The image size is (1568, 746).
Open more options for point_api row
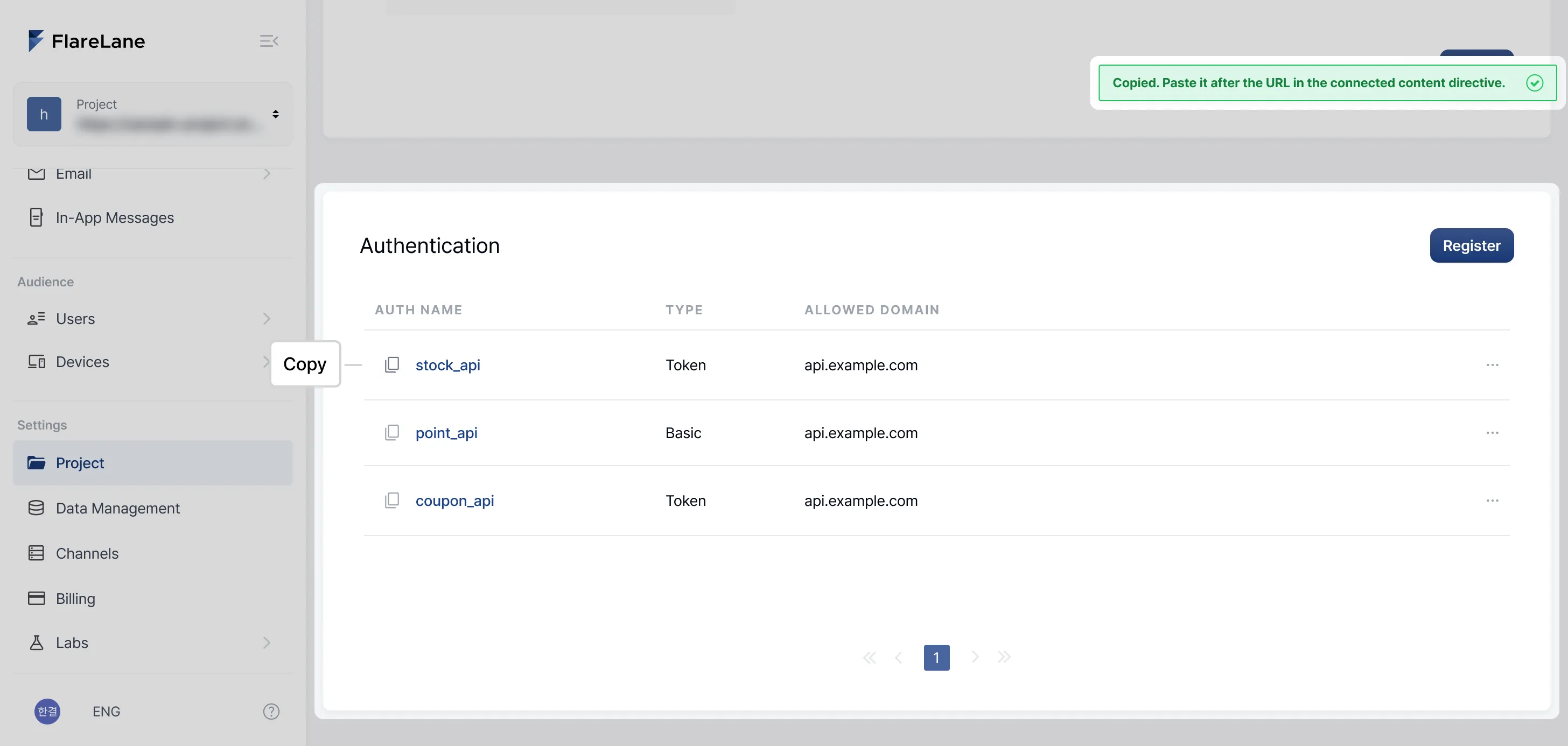[x=1493, y=433]
